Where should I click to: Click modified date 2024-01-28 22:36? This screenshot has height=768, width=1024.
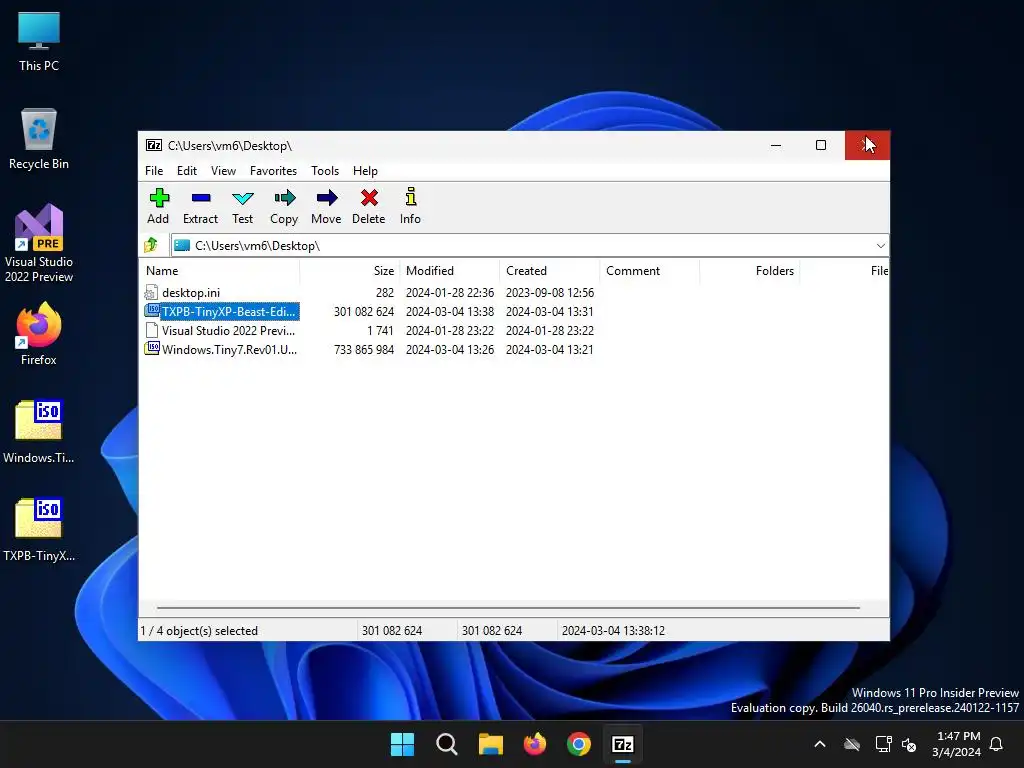450,293
